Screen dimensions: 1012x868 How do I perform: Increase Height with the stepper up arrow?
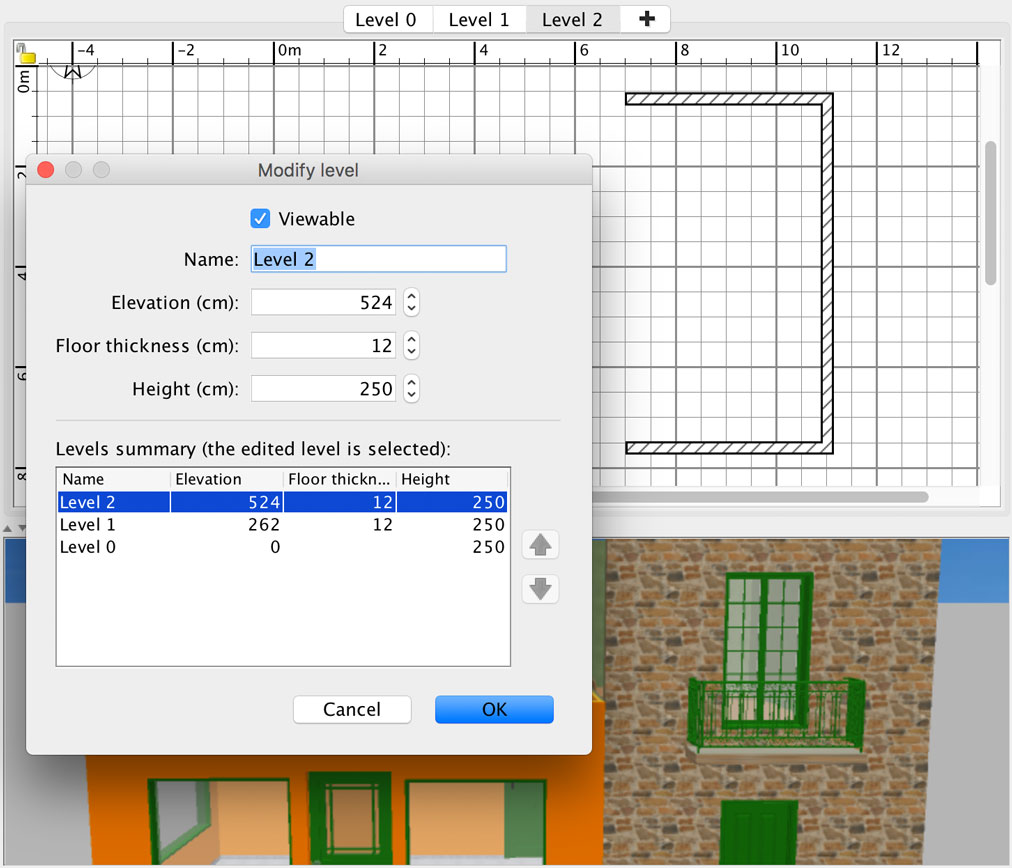411,382
